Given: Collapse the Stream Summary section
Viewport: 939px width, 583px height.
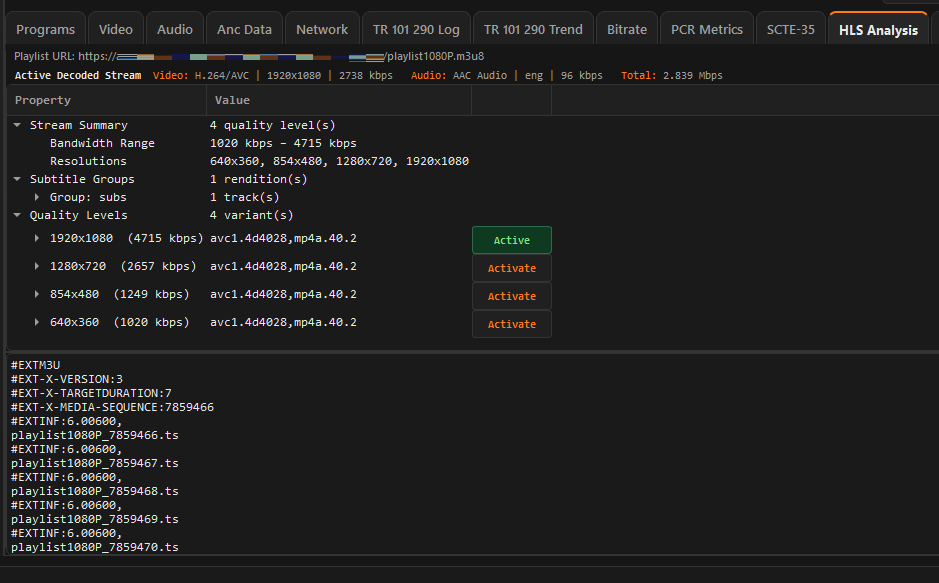Looking at the screenshot, I should point(17,125).
